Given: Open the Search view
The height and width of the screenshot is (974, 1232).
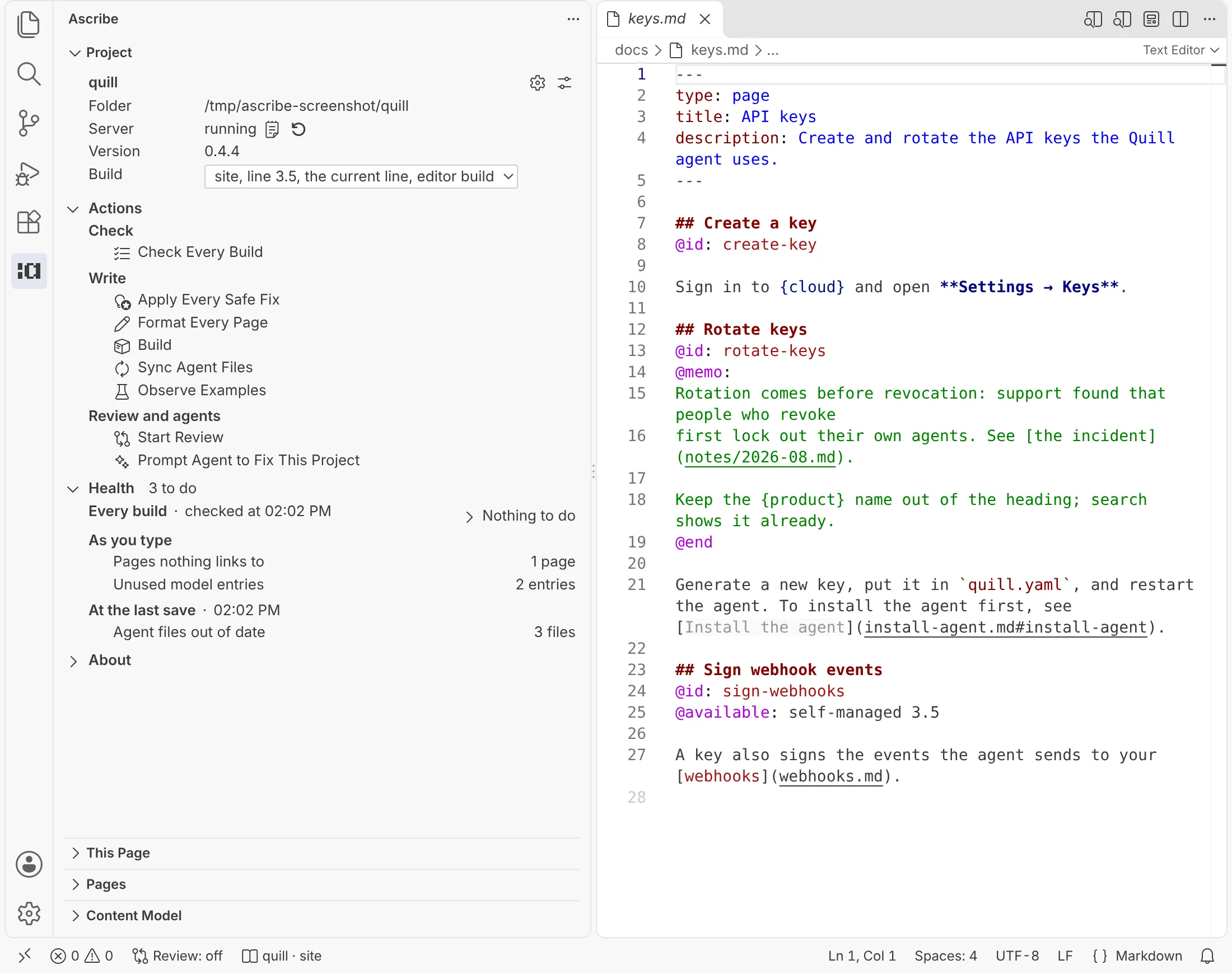Looking at the screenshot, I should pyautogui.click(x=29, y=74).
